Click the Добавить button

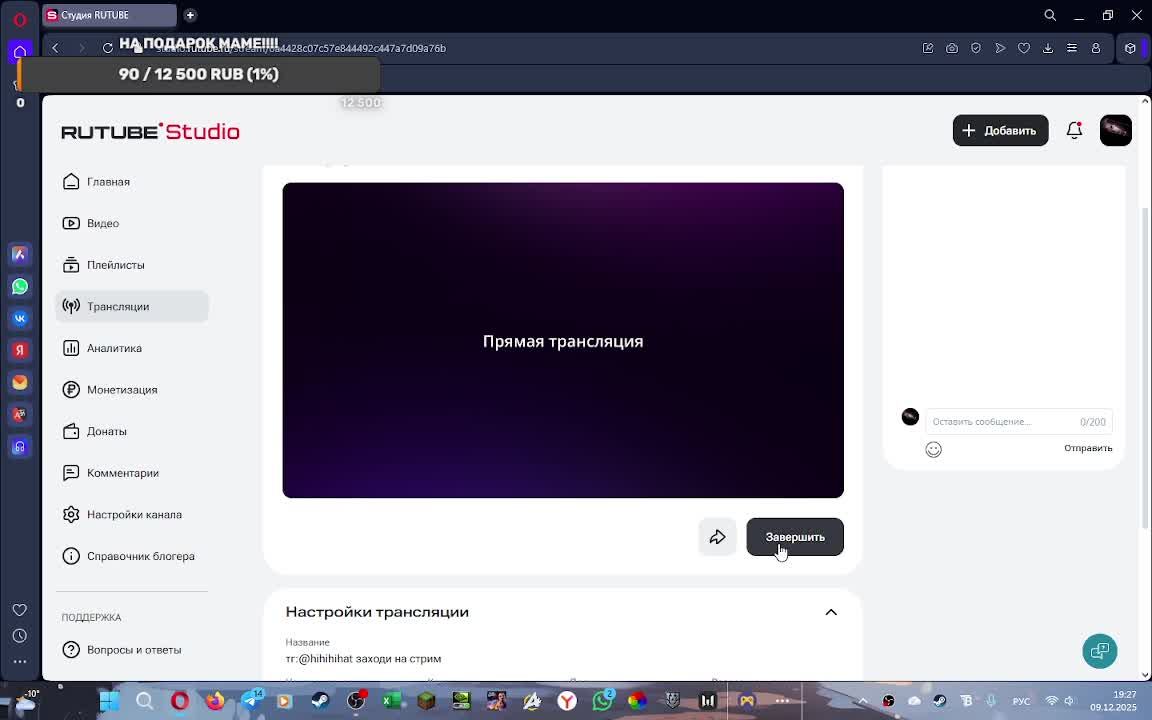[x=1001, y=131]
